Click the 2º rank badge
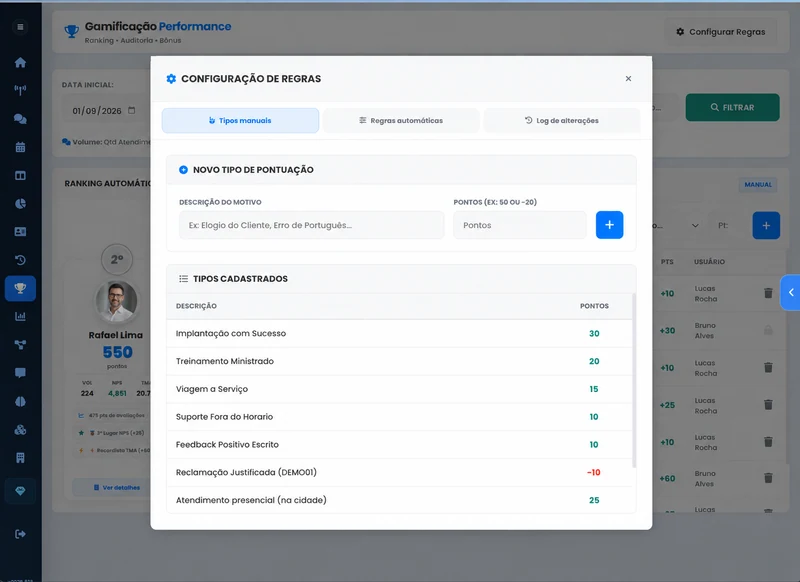Image resolution: width=800 pixels, height=582 pixels. coord(117,260)
